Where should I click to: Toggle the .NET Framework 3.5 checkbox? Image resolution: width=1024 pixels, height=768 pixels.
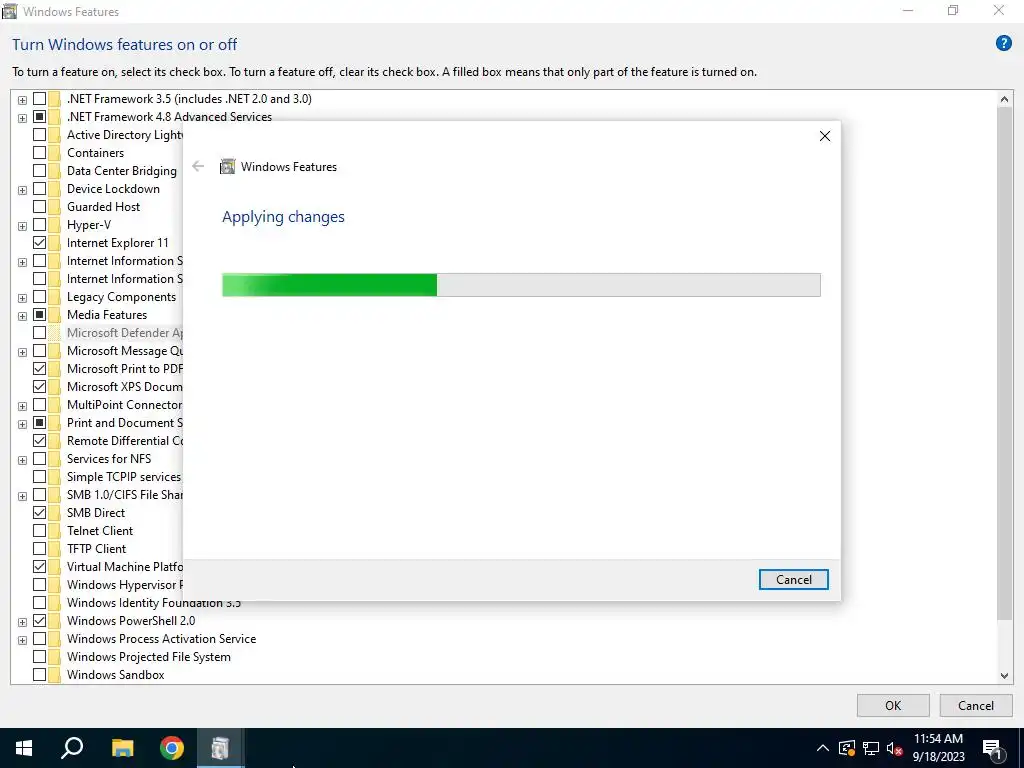pos(39,99)
